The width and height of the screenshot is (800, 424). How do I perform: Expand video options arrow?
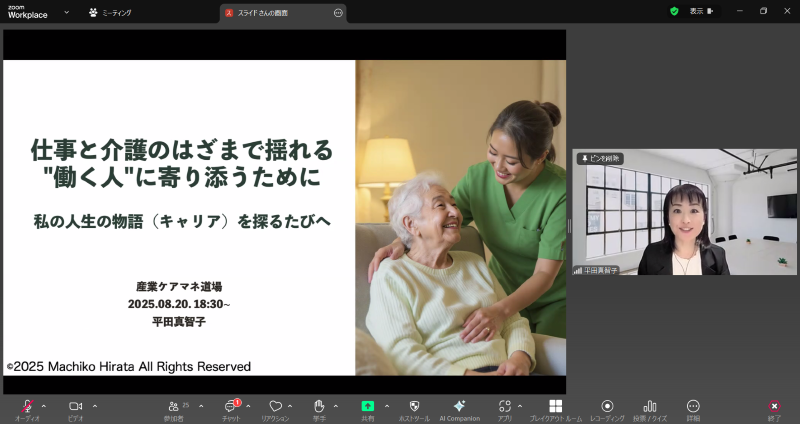click(95, 406)
